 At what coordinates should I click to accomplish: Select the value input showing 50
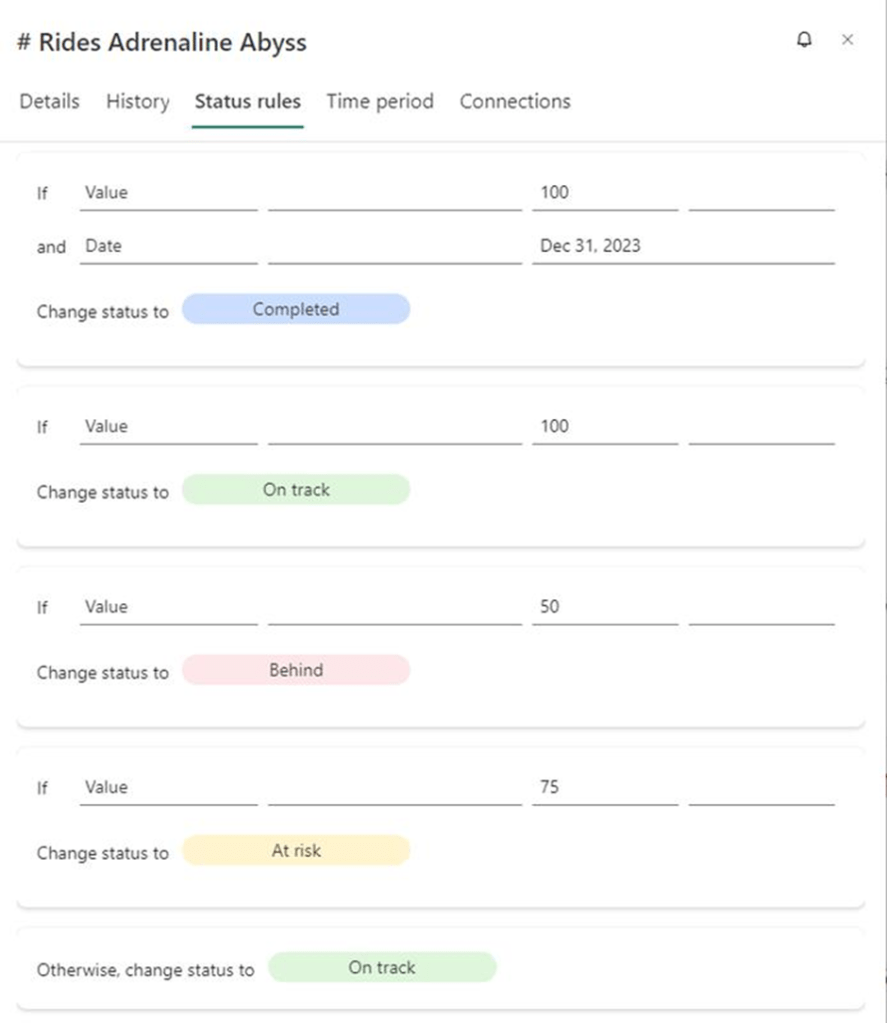604,606
